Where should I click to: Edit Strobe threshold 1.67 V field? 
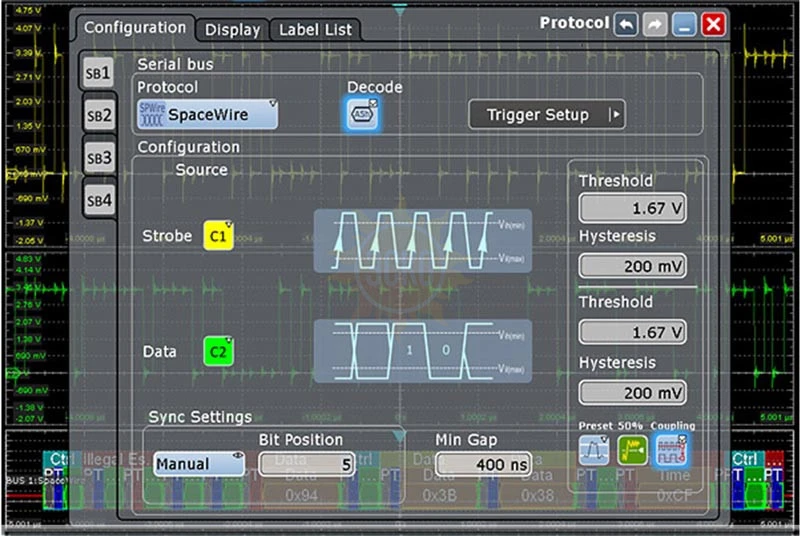pyautogui.click(x=633, y=208)
